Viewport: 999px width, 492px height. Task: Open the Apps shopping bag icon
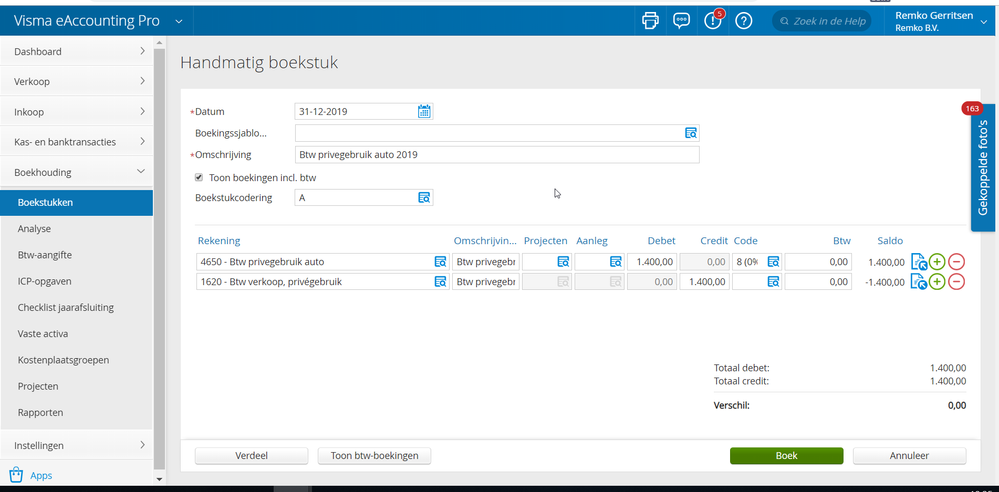[x=17, y=475]
